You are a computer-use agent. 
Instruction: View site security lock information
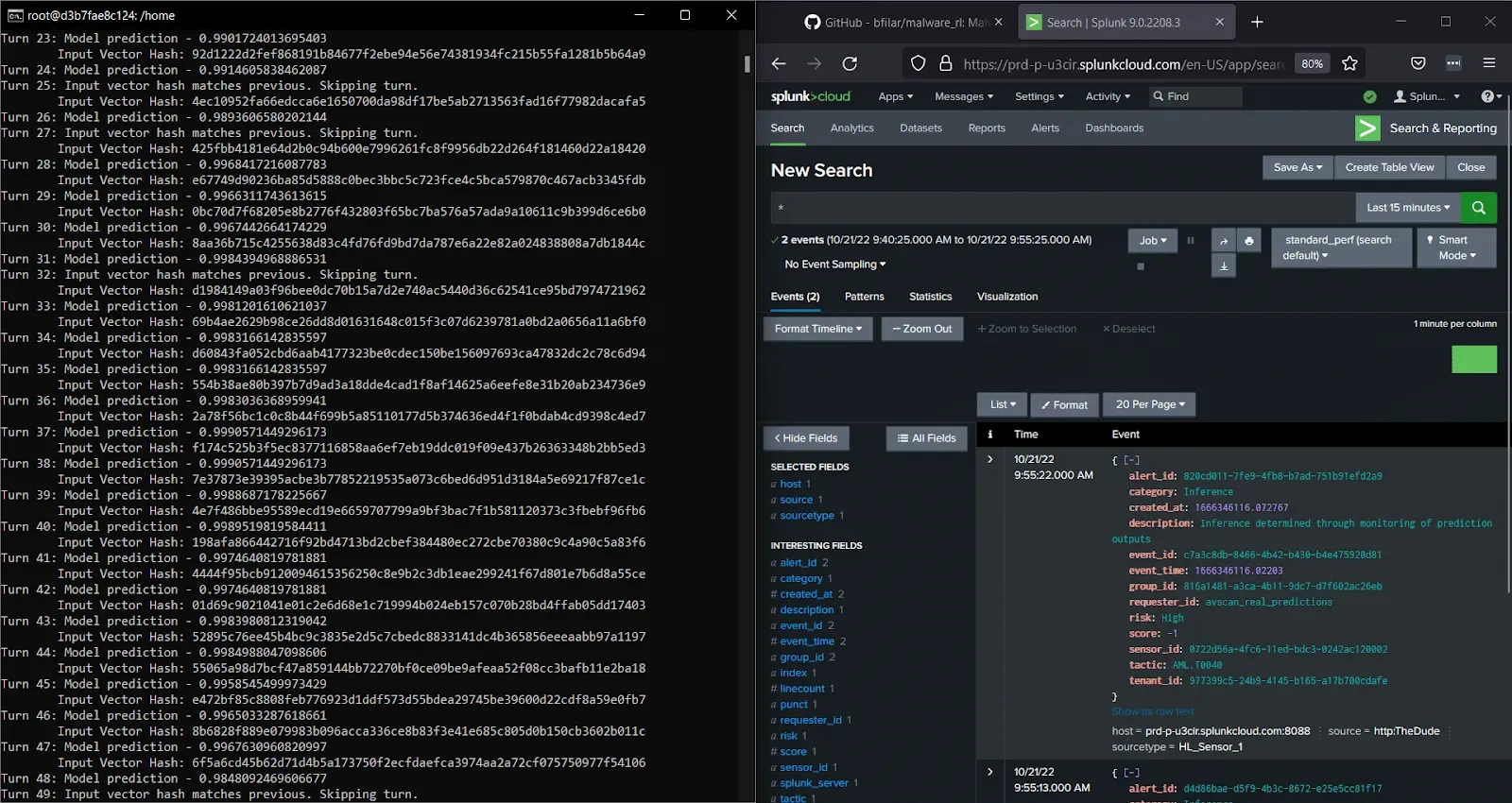click(945, 63)
